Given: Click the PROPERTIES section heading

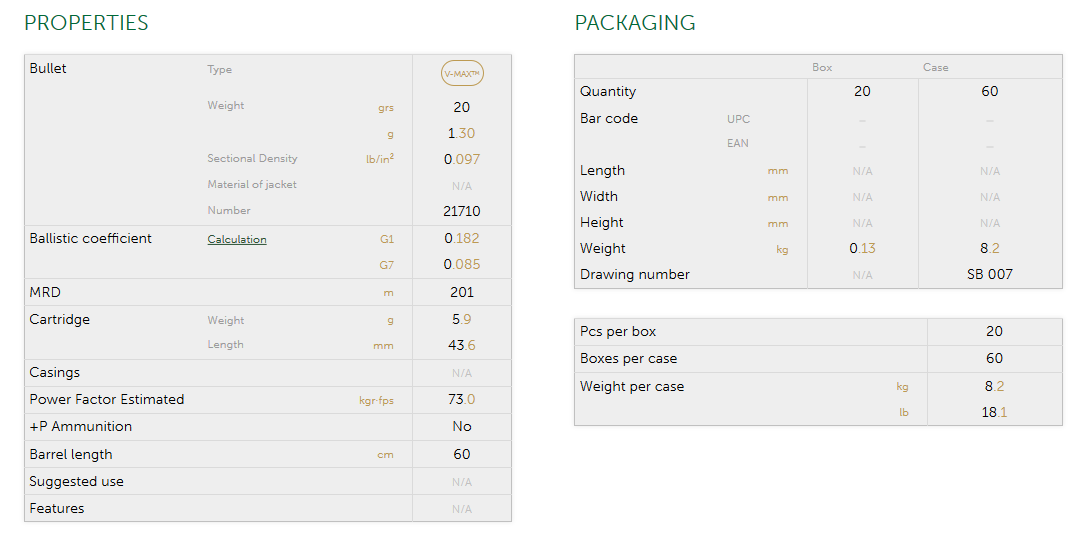Looking at the screenshot, I should point(86,23).
